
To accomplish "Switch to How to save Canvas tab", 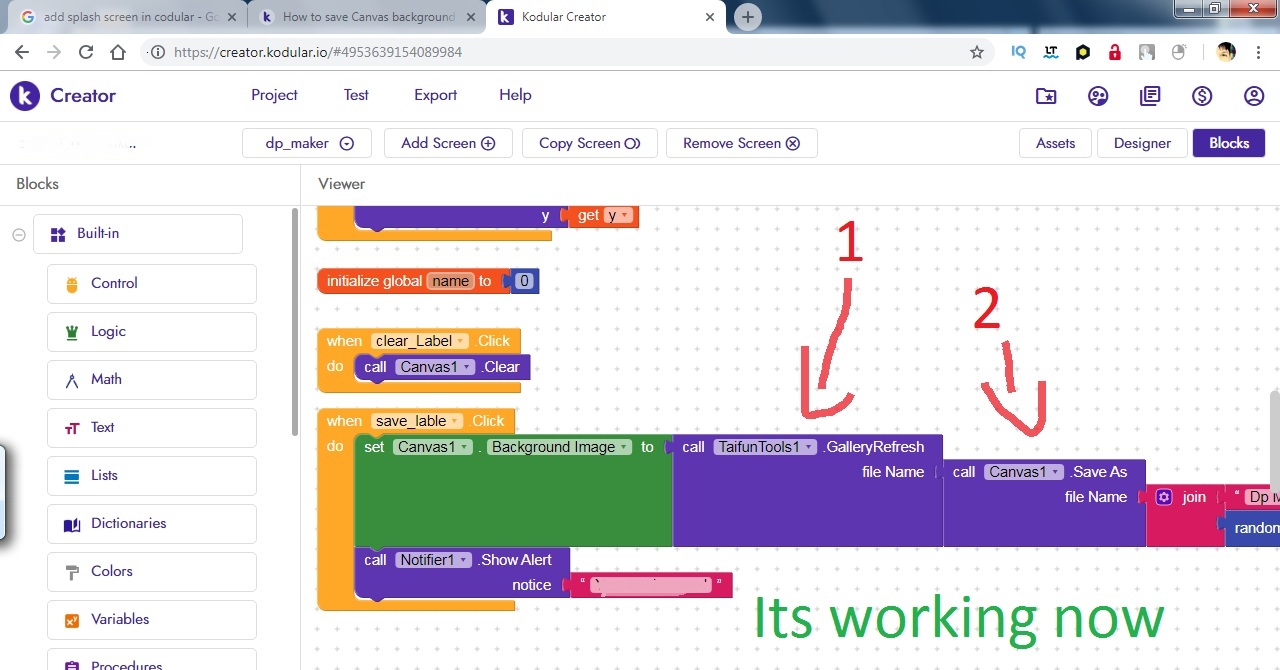I will point(366,17).
